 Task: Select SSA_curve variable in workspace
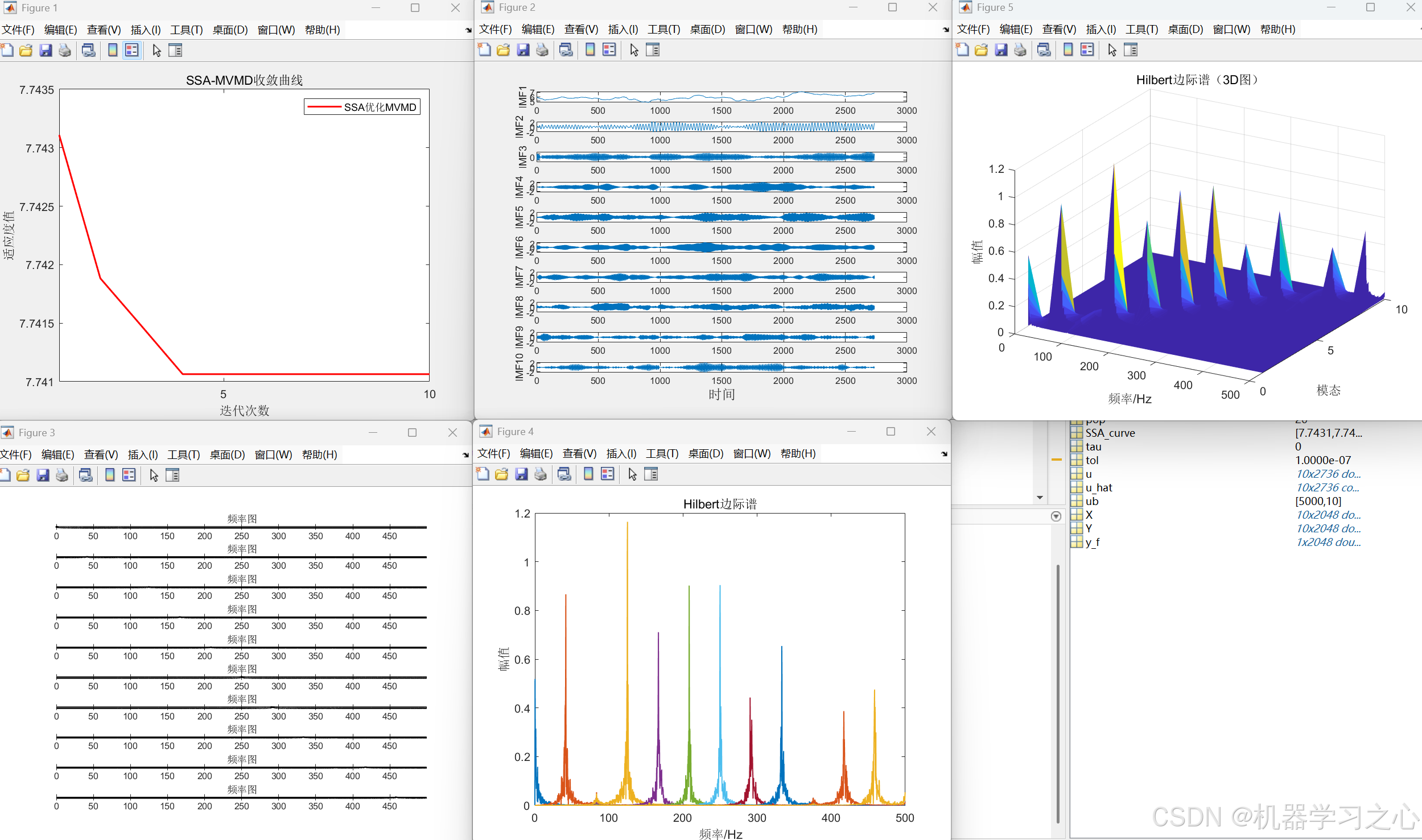[1110, 433]
